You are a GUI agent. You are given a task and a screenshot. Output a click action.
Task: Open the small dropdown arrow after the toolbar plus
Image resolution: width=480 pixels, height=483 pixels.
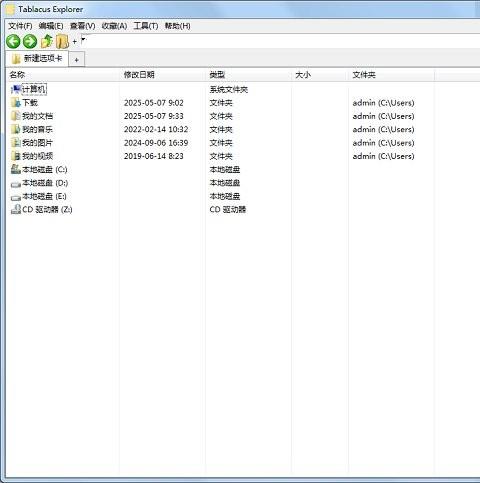point(83,40)
